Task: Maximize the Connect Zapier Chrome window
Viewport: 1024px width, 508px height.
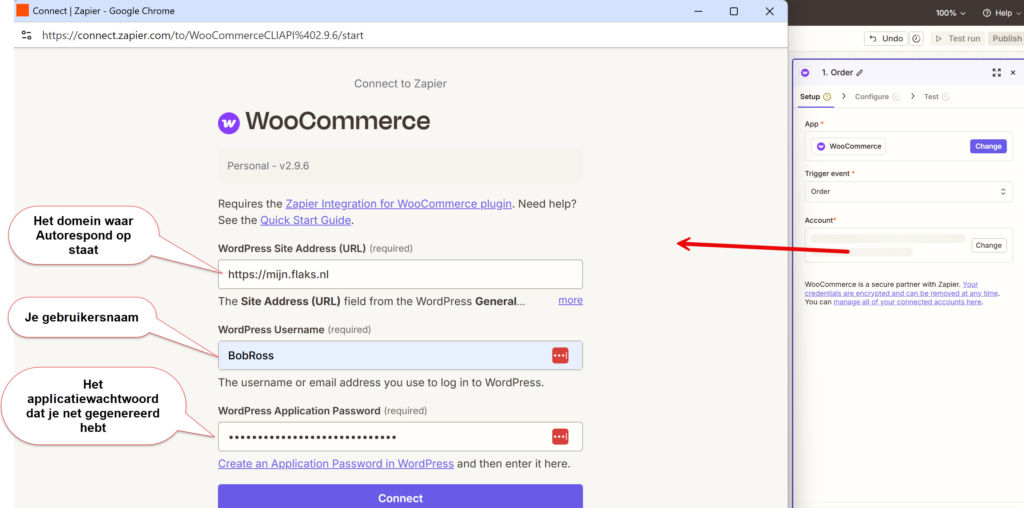Action: tap(733, 11)
